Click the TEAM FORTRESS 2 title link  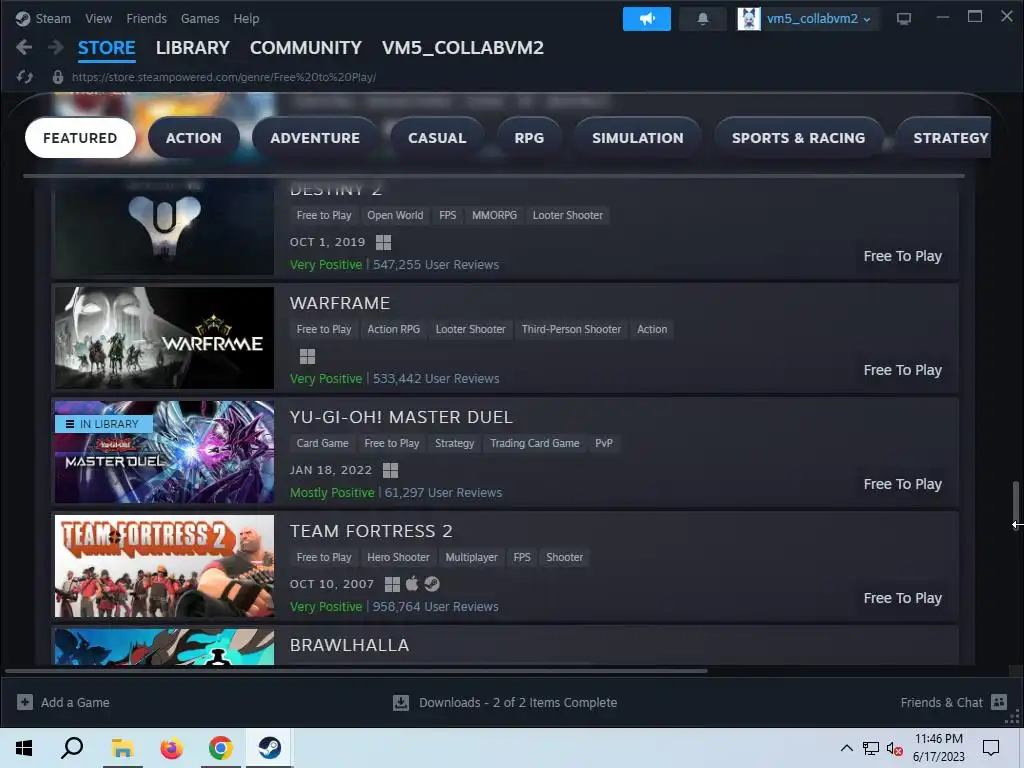coord(371,531)
